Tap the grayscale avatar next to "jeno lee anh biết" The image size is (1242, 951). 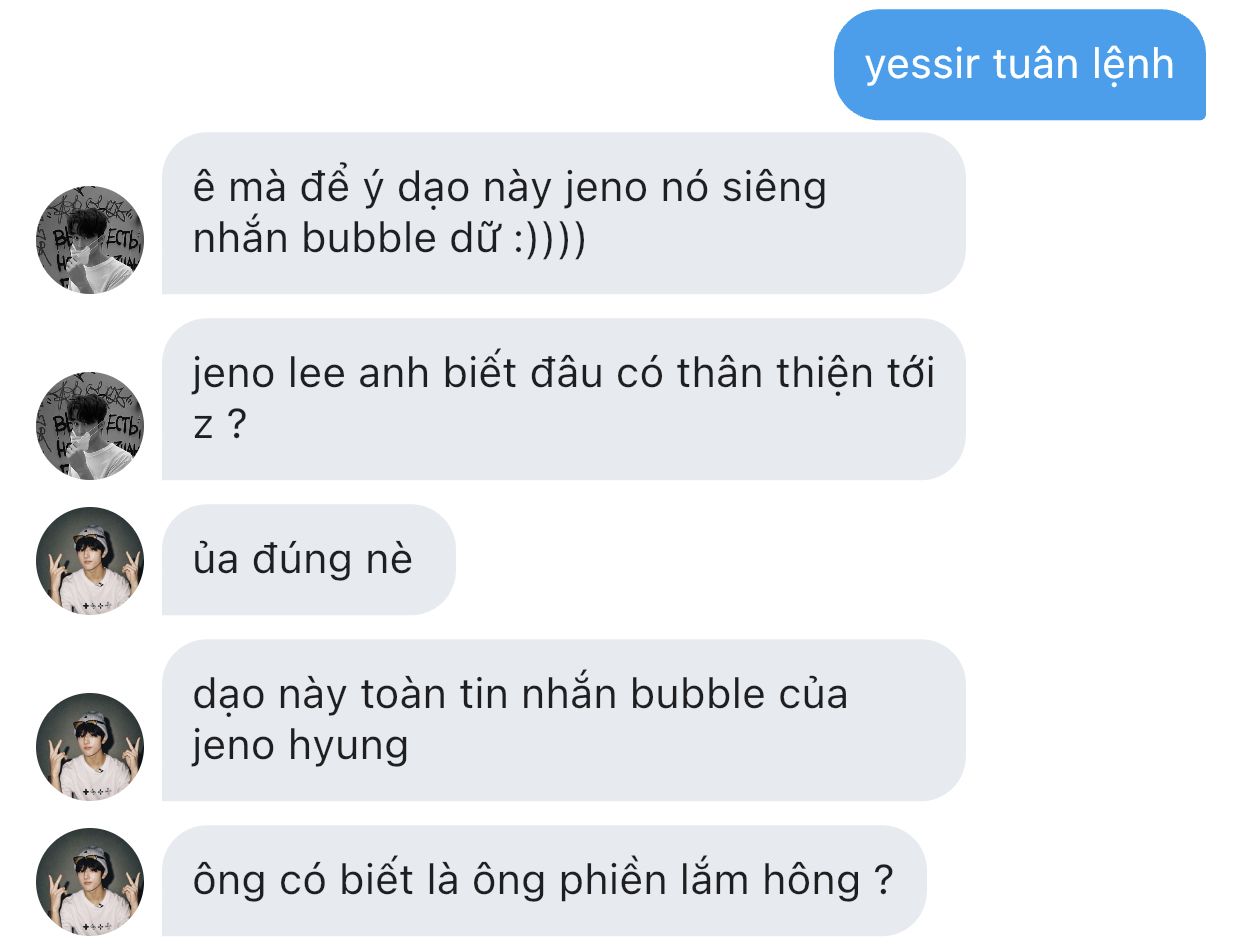tap(89, 425)
